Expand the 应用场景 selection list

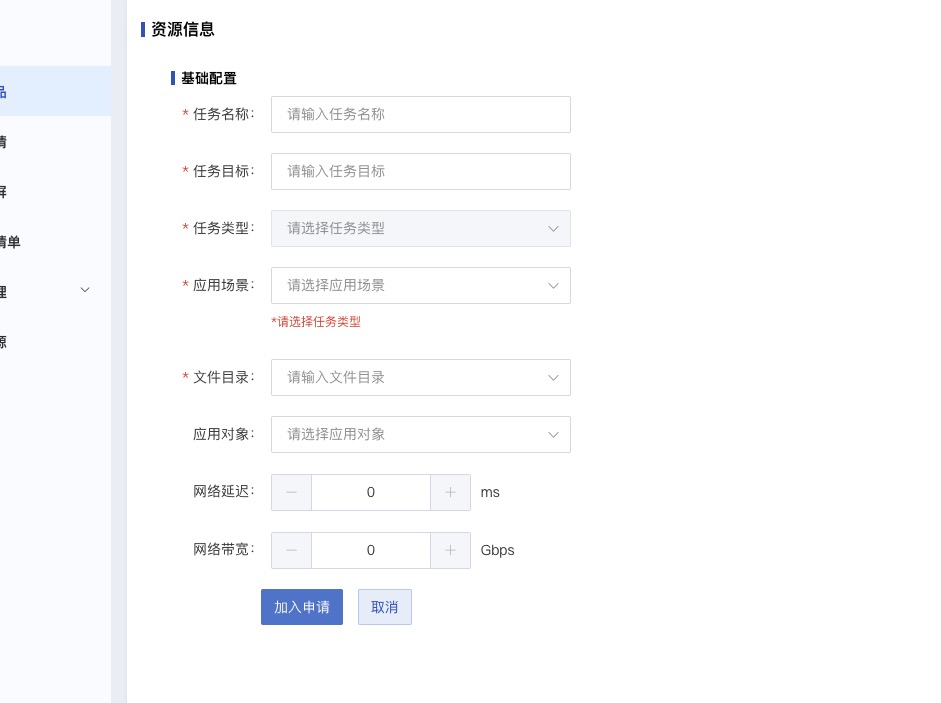[421, 285]
